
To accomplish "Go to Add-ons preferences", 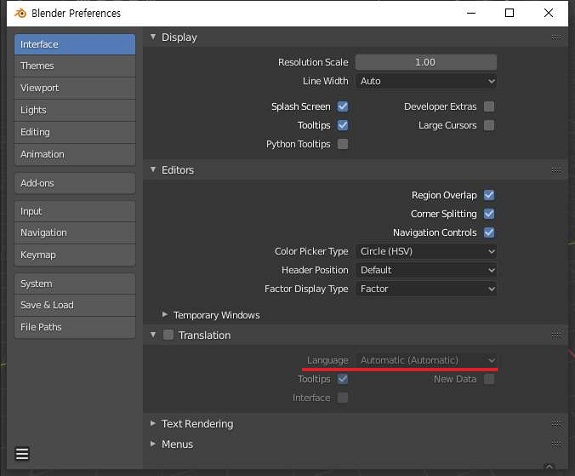I will point(75,183).
